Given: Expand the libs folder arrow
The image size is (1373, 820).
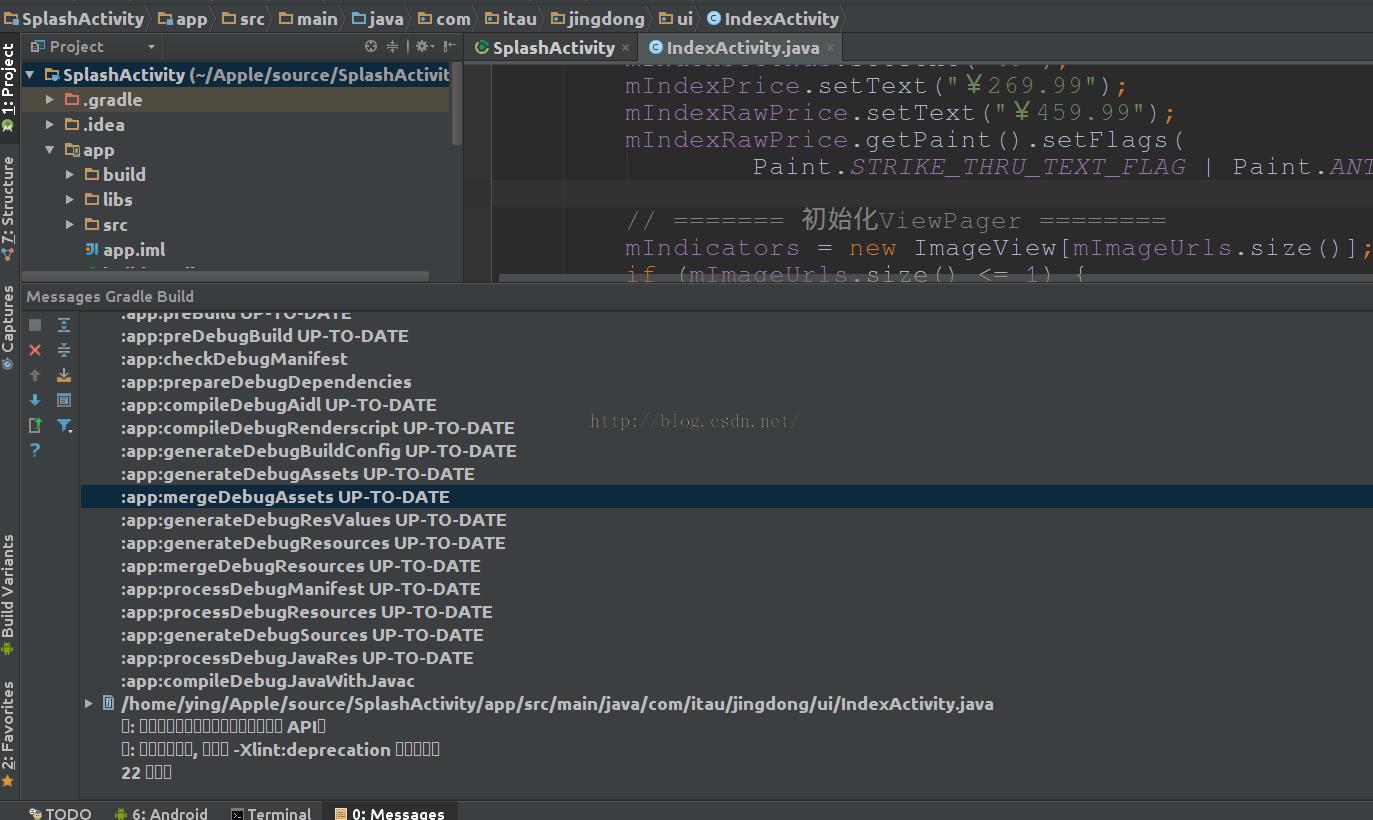Looking at the screenshot, I should pos(70,199).
